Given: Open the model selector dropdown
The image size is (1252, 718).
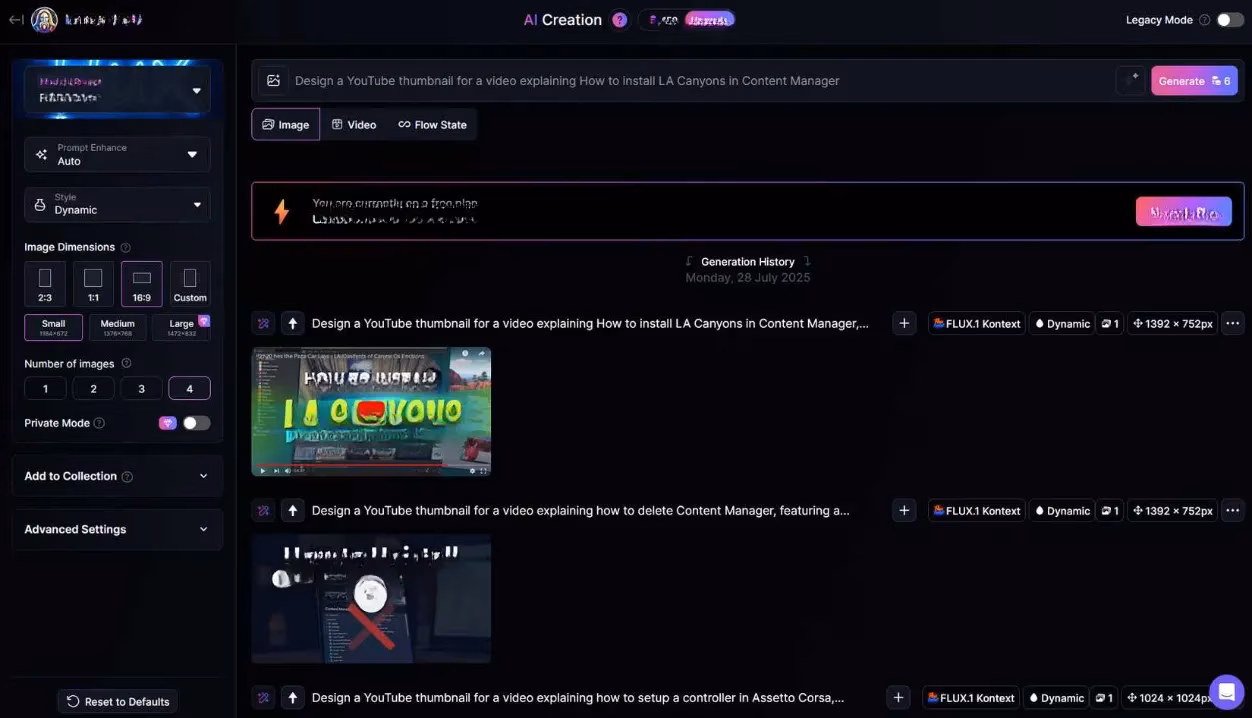Looking at the screenshot, I should point(116,89).
